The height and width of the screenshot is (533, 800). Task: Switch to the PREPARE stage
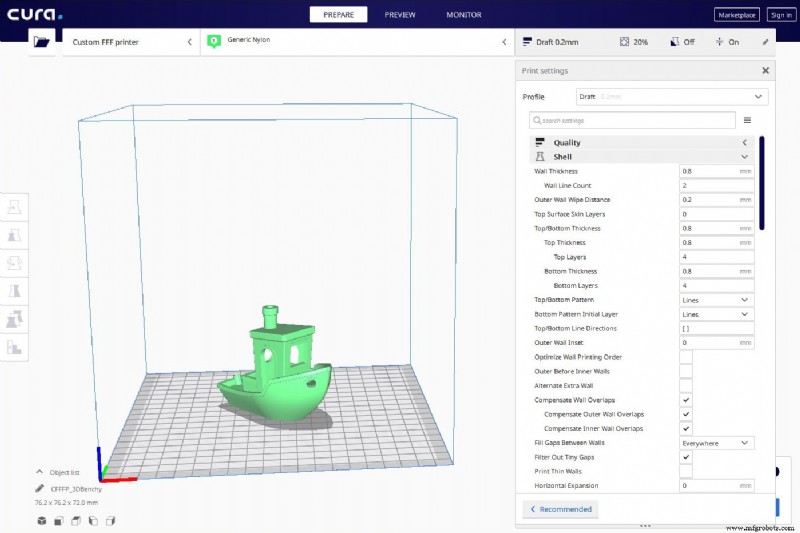[x=338, y=15]
